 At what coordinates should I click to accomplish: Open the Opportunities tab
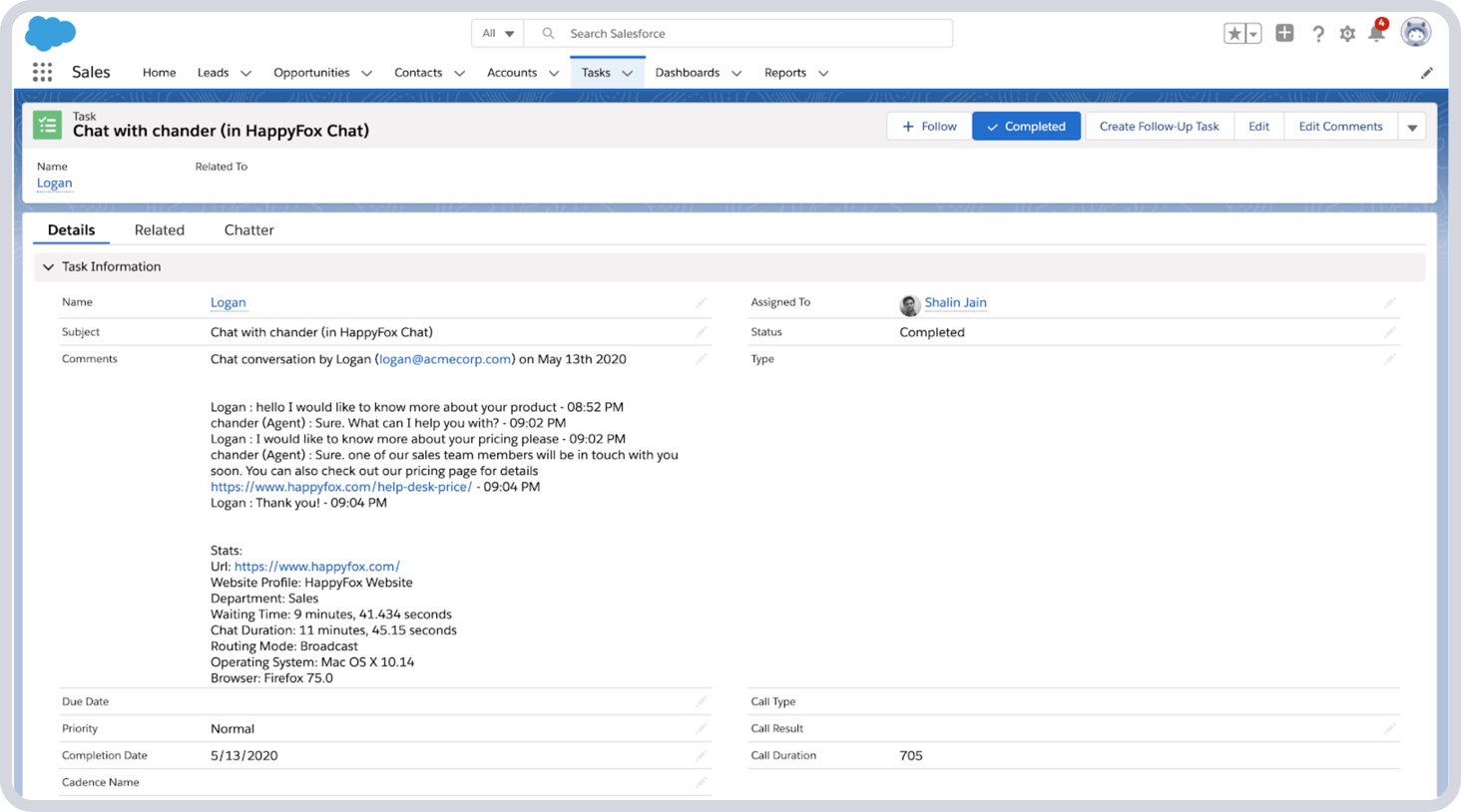click(x=311, y=73)
